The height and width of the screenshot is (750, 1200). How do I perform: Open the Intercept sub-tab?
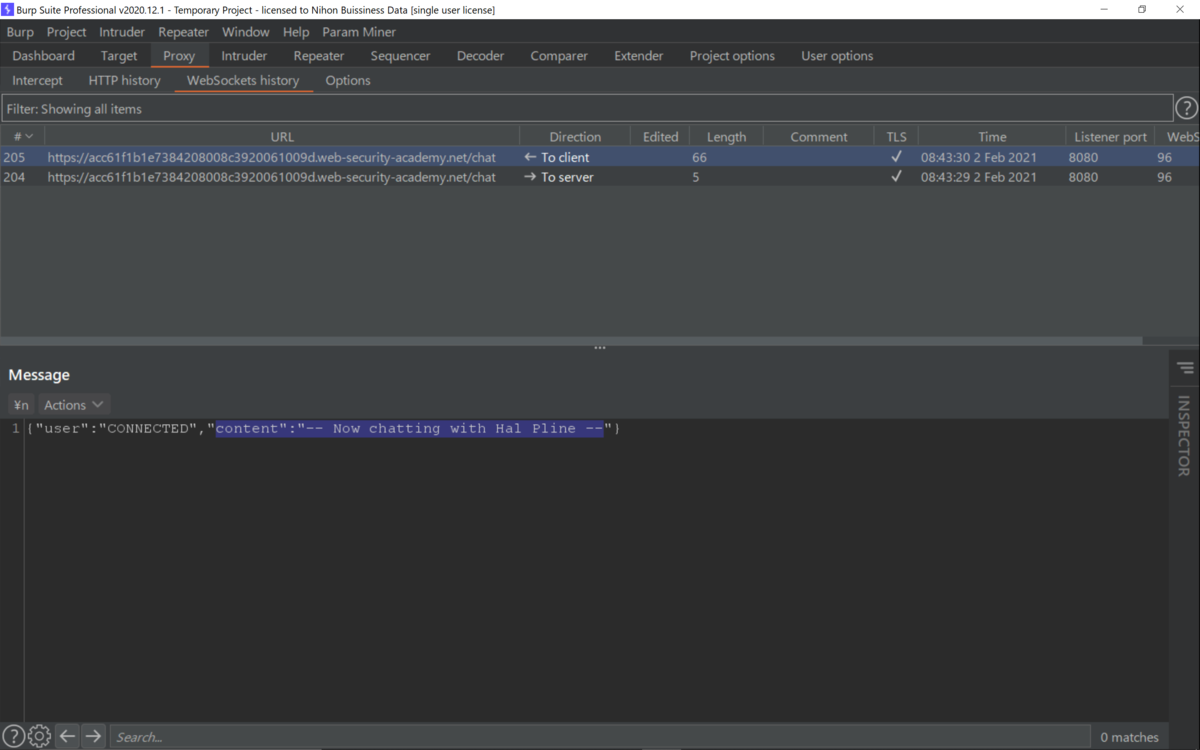[x=37, y=80]
